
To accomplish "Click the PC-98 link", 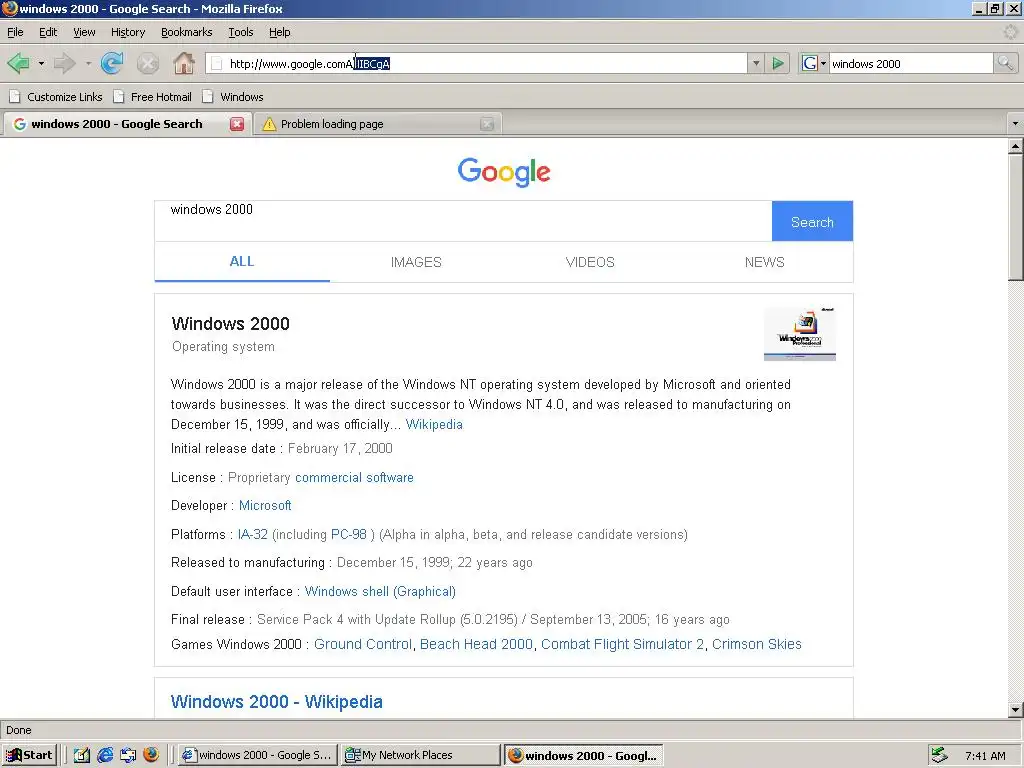I will click(349, 534).
